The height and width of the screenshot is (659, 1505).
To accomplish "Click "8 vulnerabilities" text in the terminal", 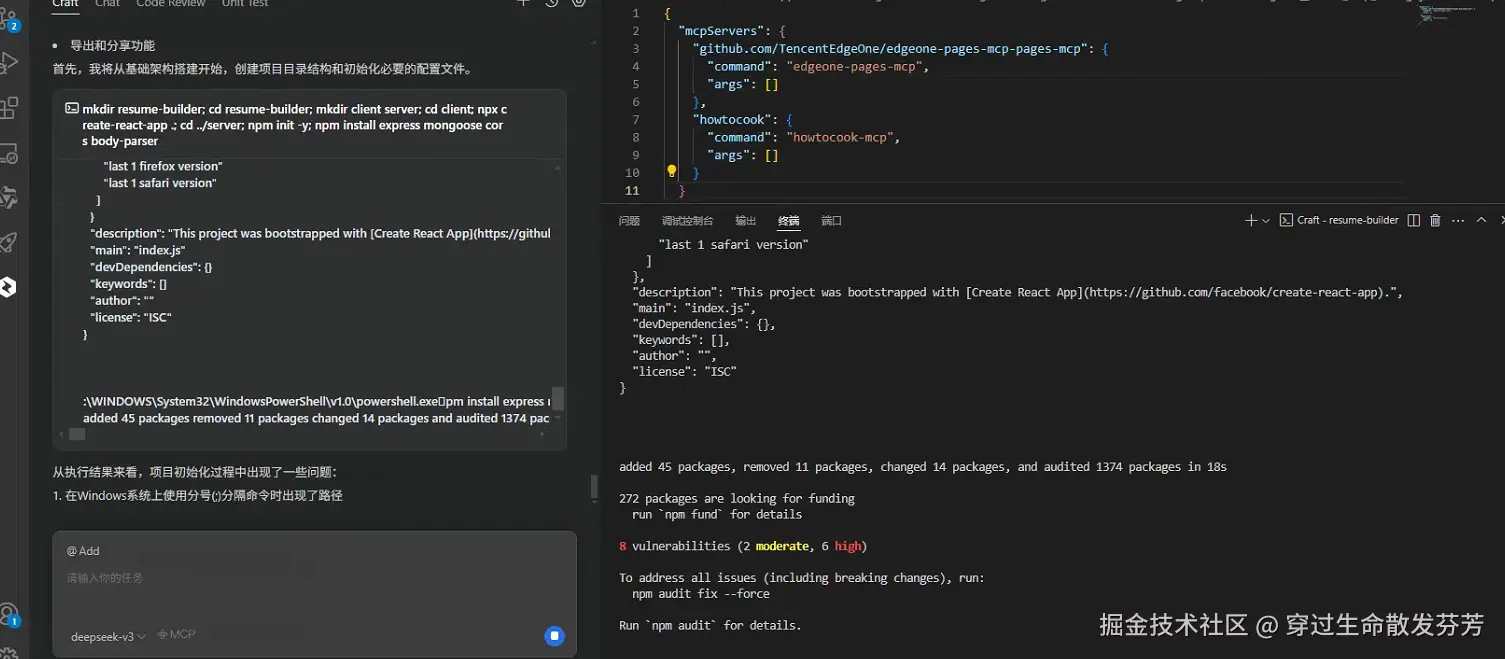I will coord(675,547).
